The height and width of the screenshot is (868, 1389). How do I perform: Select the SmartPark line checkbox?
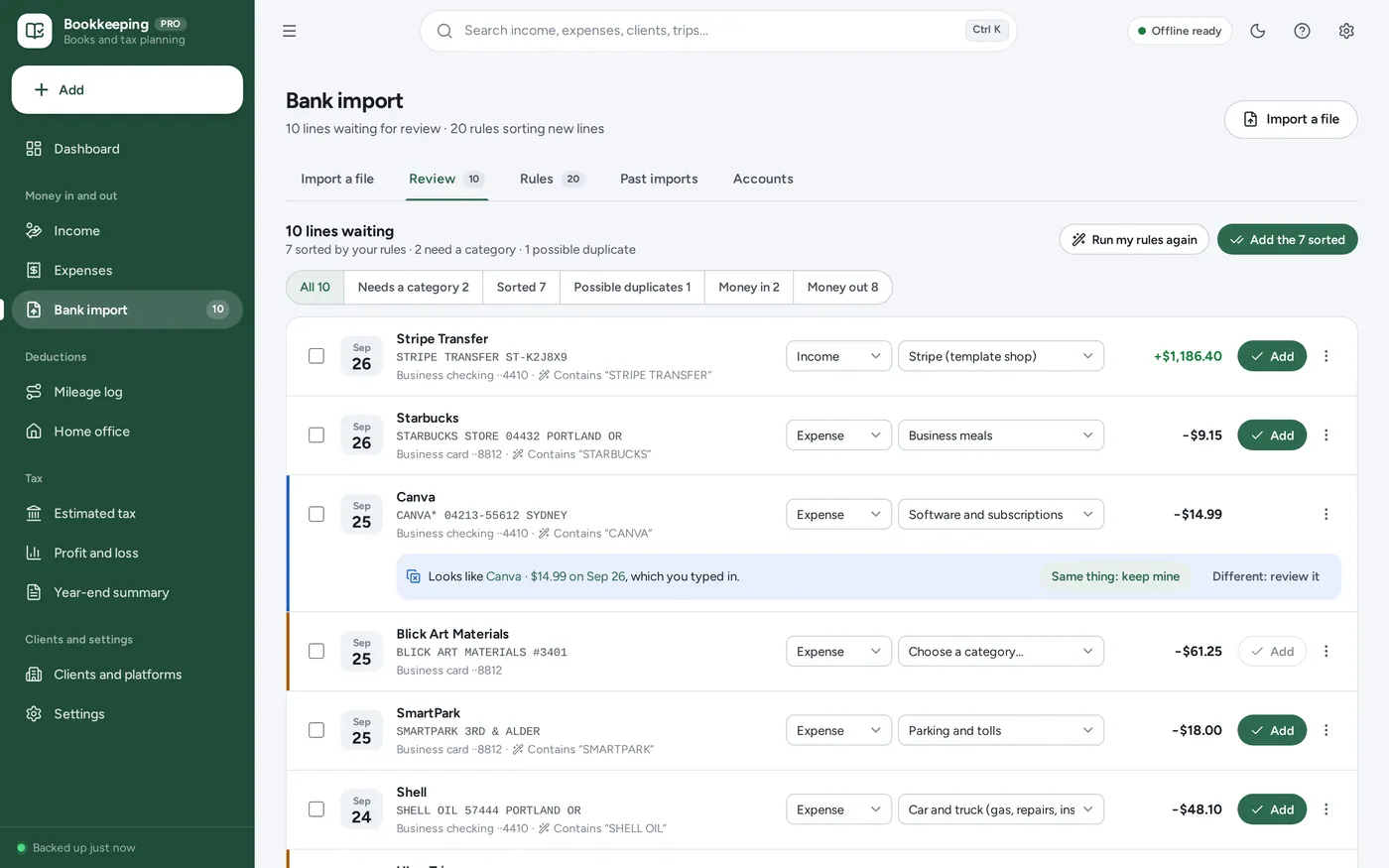(x=316, y=731)
